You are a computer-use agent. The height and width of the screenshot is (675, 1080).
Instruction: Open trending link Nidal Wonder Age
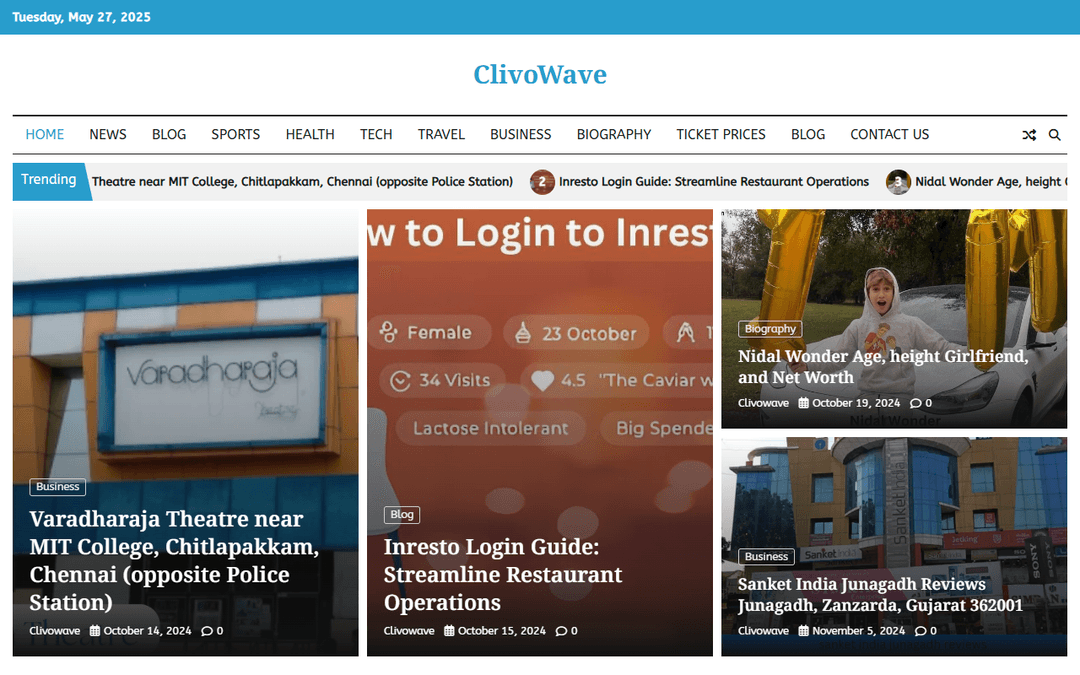pyautogui.click(x=991, y=182)
